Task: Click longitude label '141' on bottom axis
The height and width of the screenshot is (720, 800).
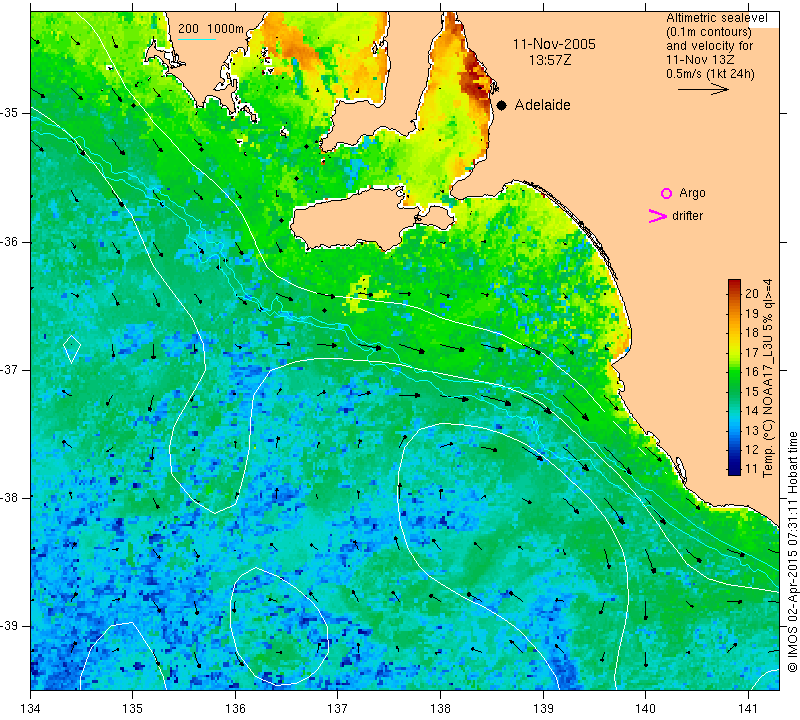Action: (x=748, y=709)
